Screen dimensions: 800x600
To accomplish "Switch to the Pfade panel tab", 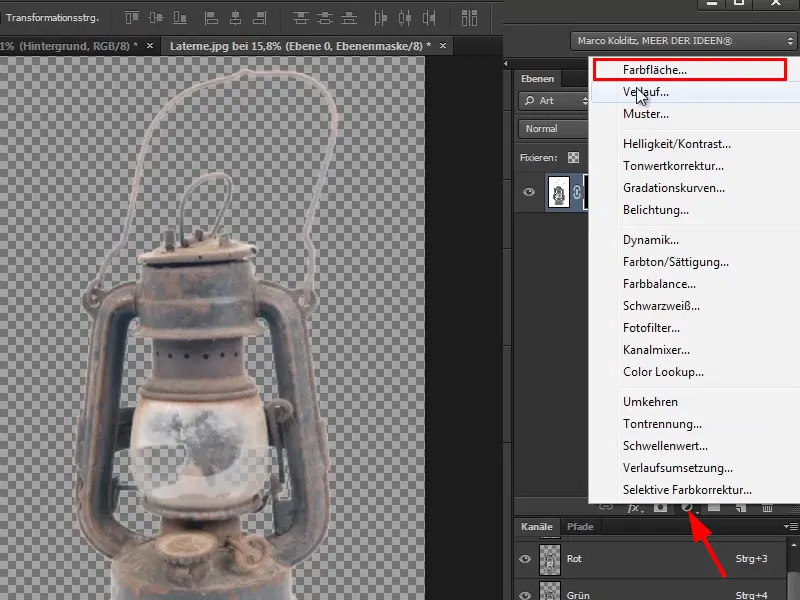I will point(580,527).
